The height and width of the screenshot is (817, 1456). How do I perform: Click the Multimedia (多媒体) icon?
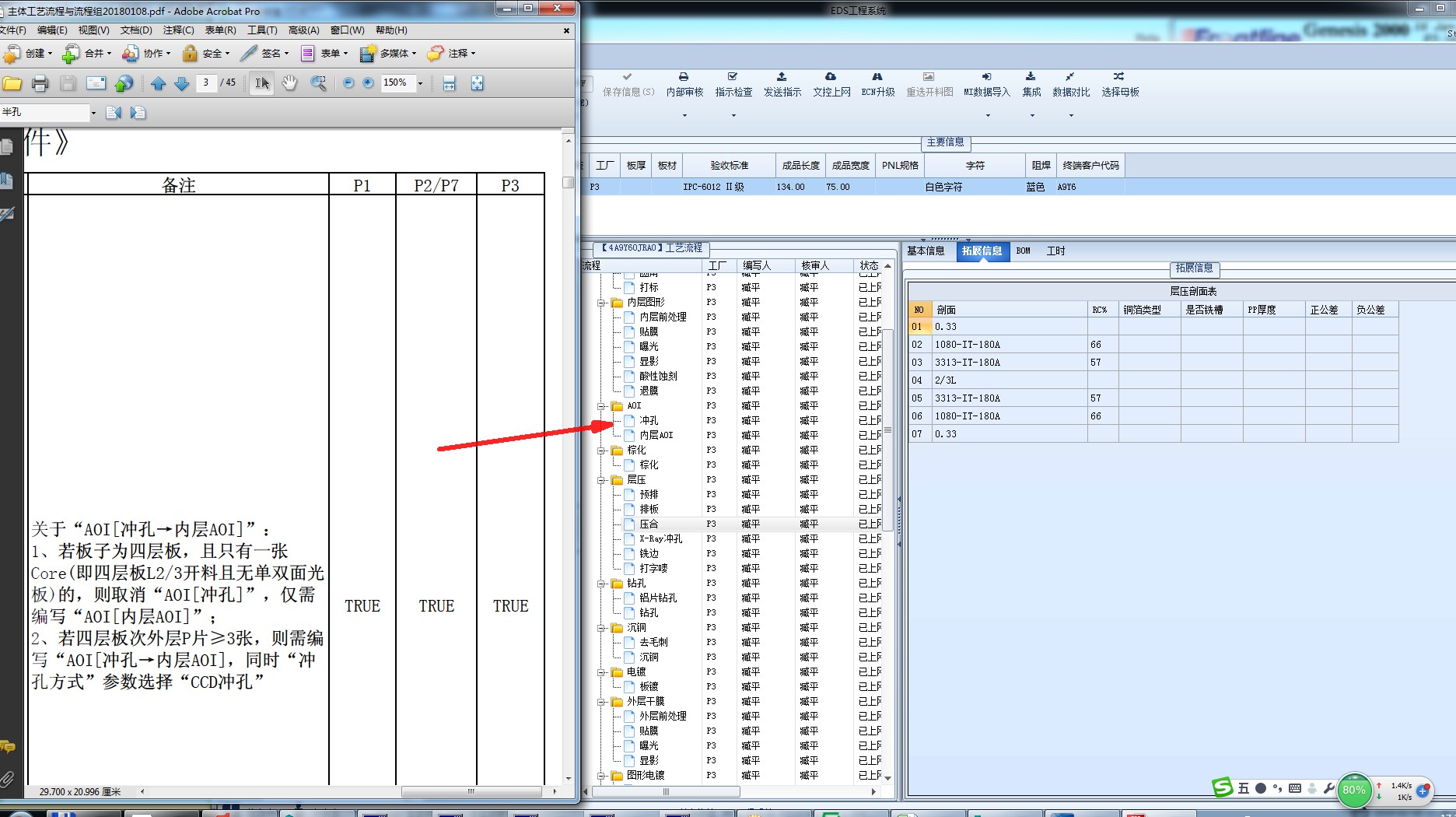367,54
